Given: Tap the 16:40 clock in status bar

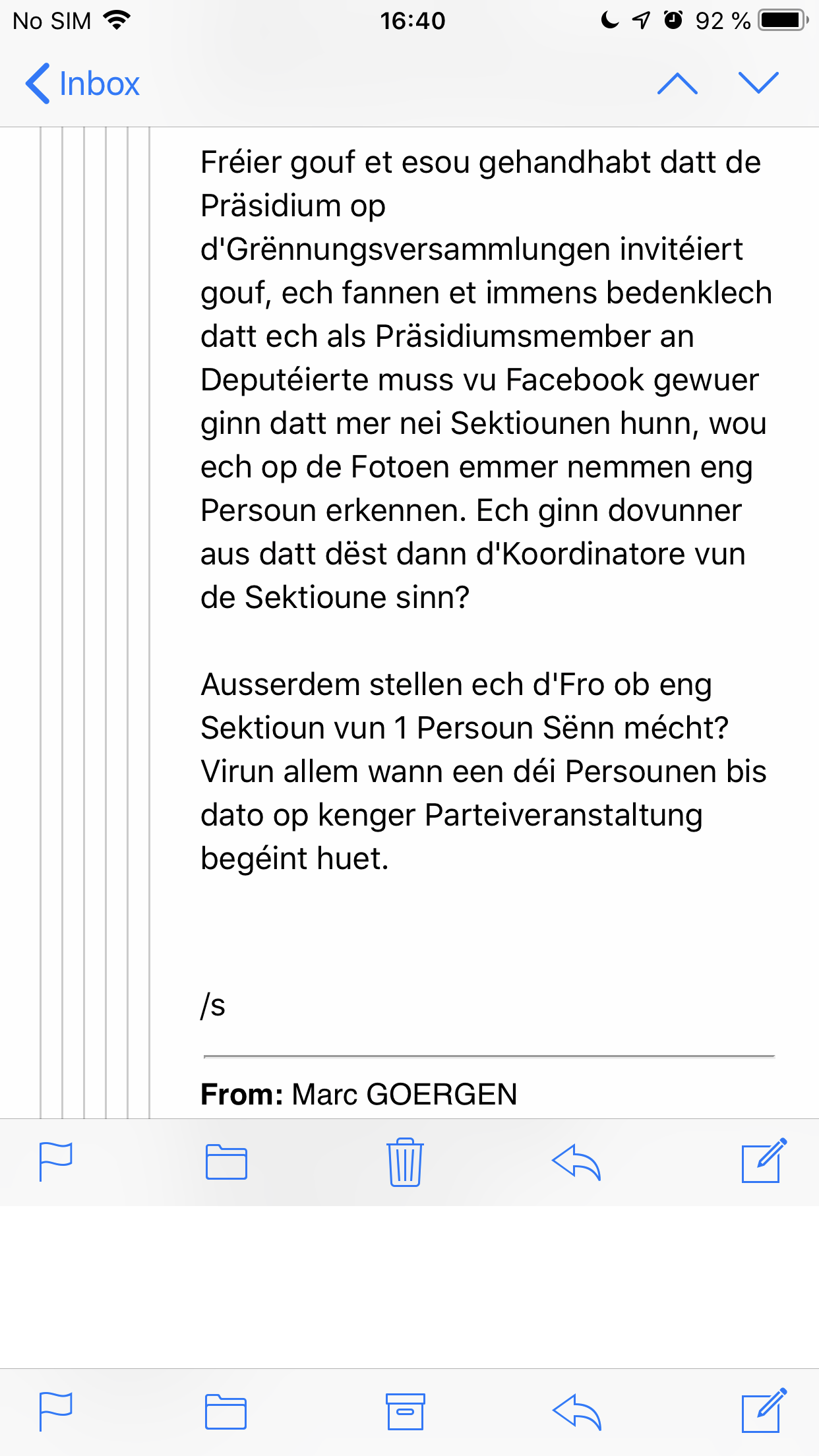Looking at the screenshot, I should [x=412, y=21].
